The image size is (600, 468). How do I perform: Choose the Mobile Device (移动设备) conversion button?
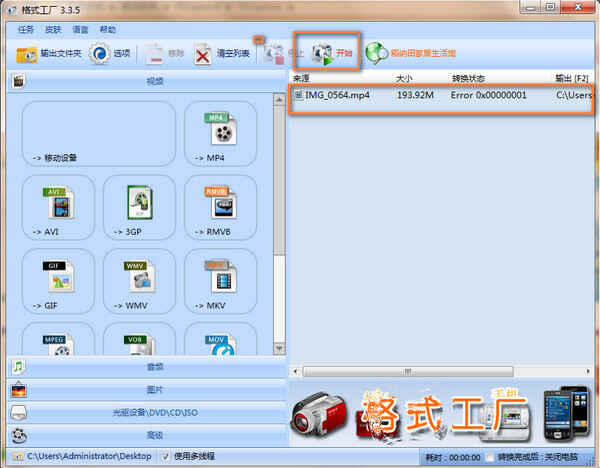[x=98, y=133]
